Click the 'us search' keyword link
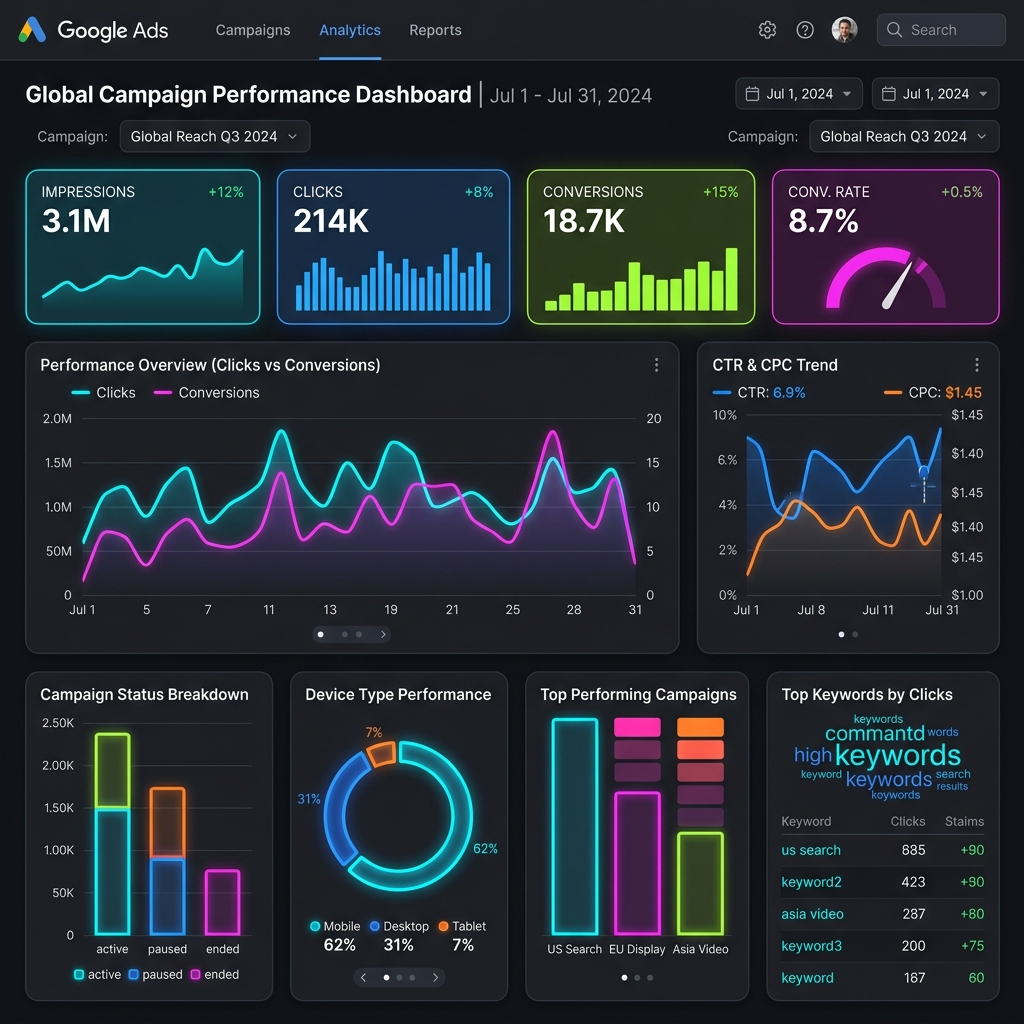1024x1024 pixels. [811, 850]
